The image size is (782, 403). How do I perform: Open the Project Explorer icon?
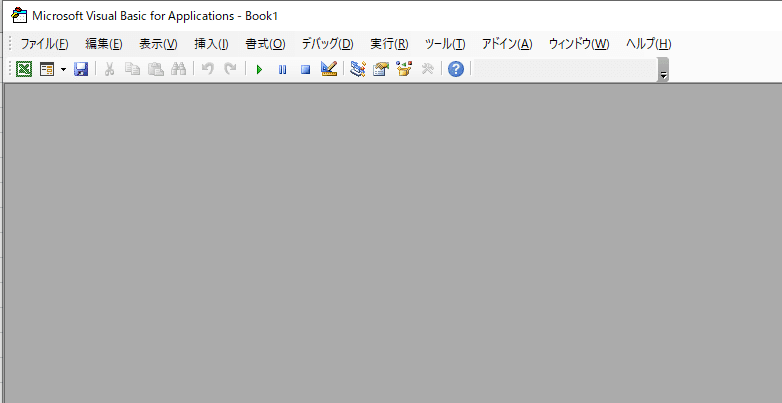click(358, 69)
